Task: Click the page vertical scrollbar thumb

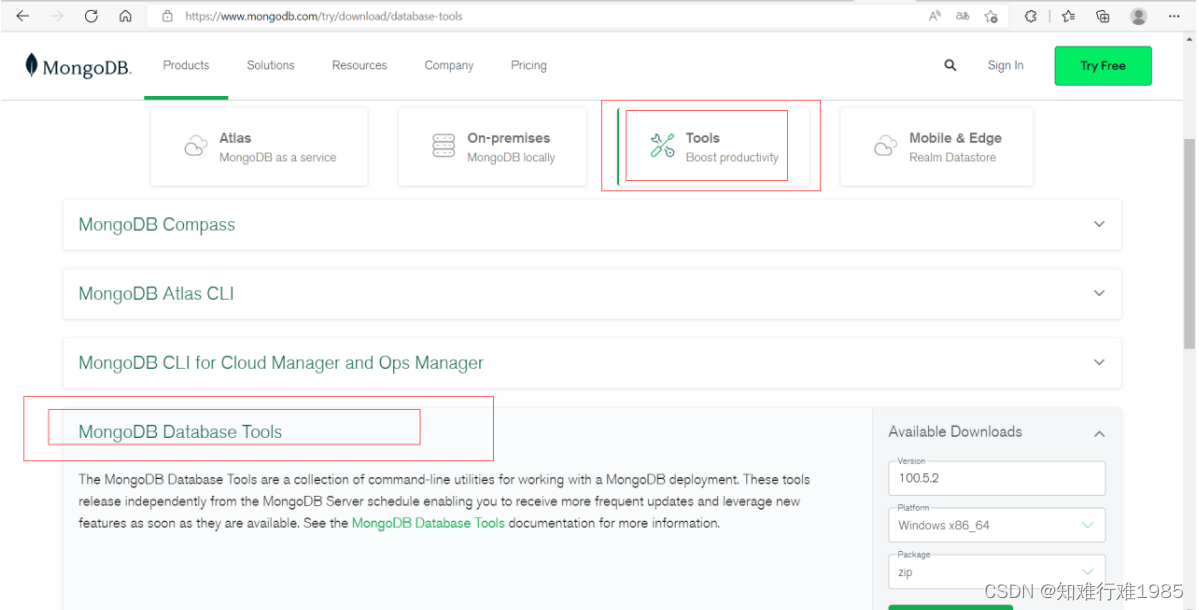Action: [1189, 245]
